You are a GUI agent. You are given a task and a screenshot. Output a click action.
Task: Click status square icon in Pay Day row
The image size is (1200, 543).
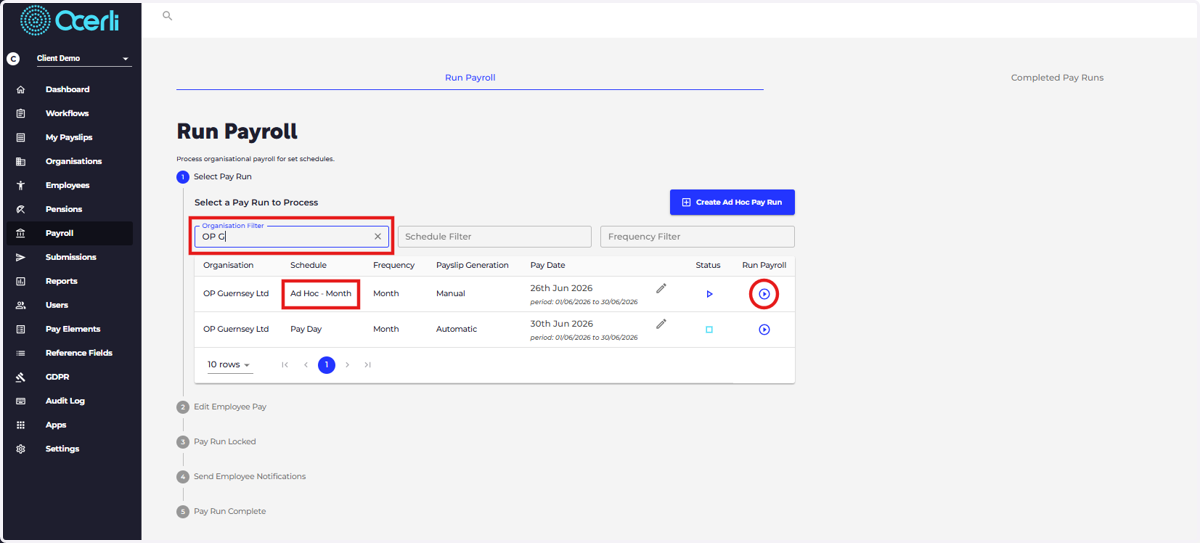pos(709,329)
